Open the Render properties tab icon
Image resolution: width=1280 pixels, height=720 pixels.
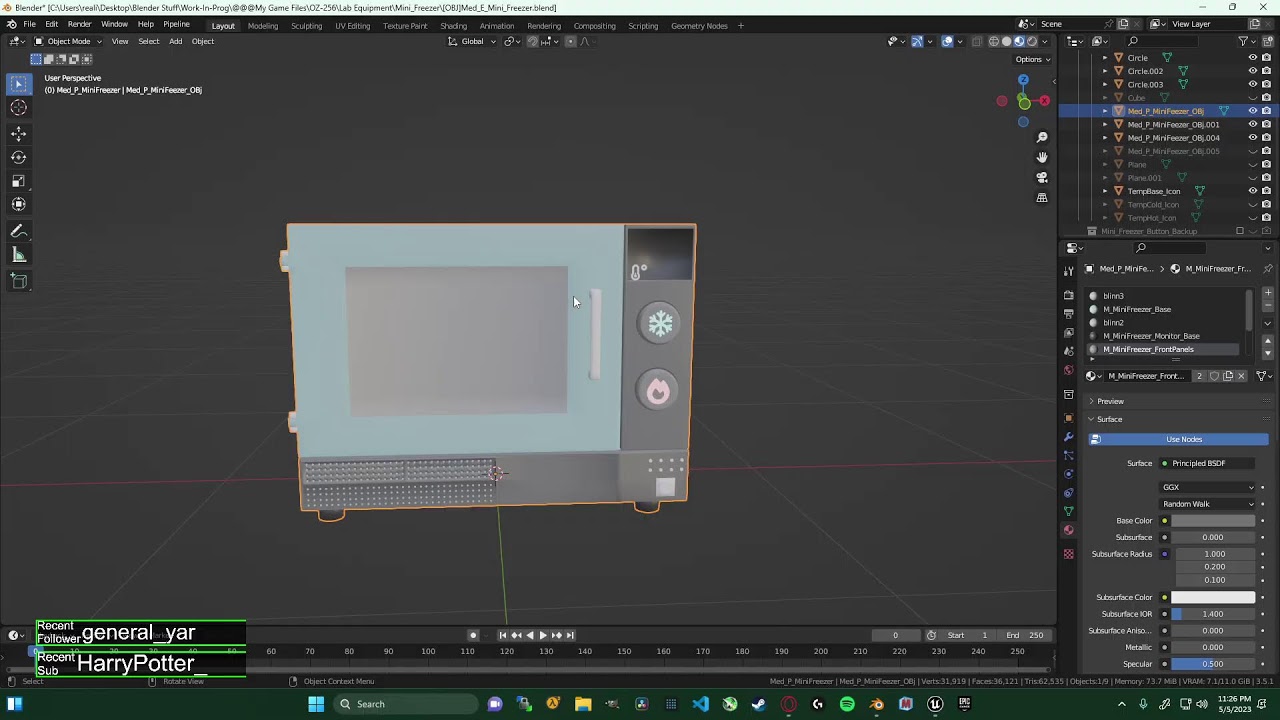pyautogui.click(x=1068, y=295)
